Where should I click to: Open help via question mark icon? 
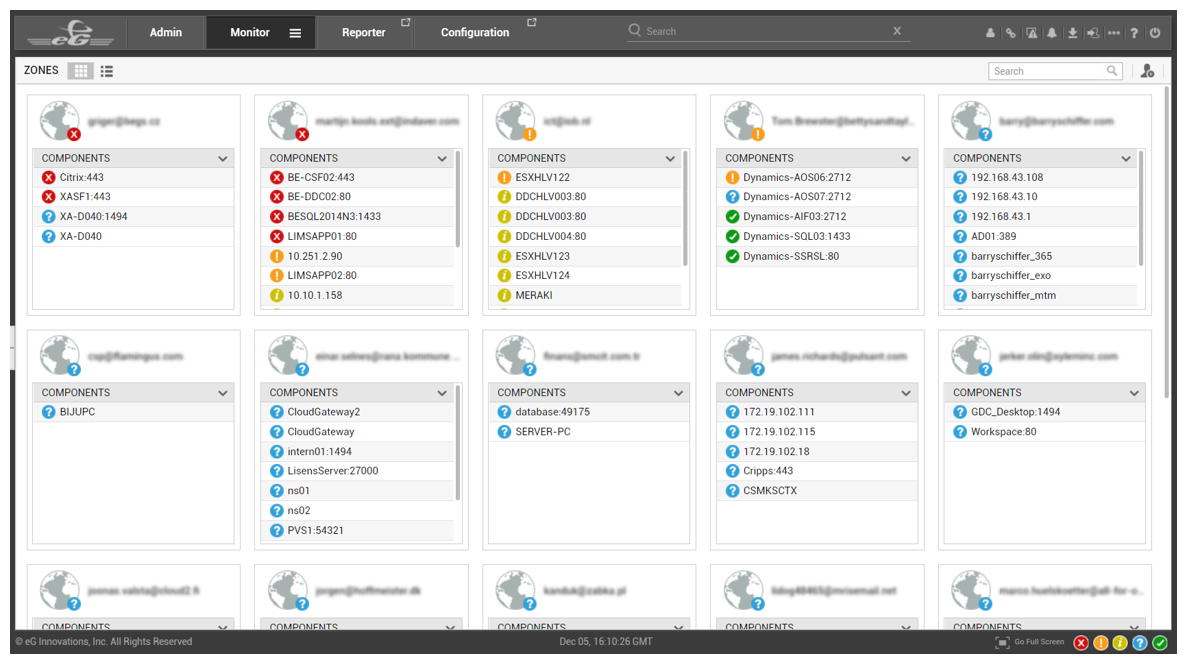coord(1134,33)
